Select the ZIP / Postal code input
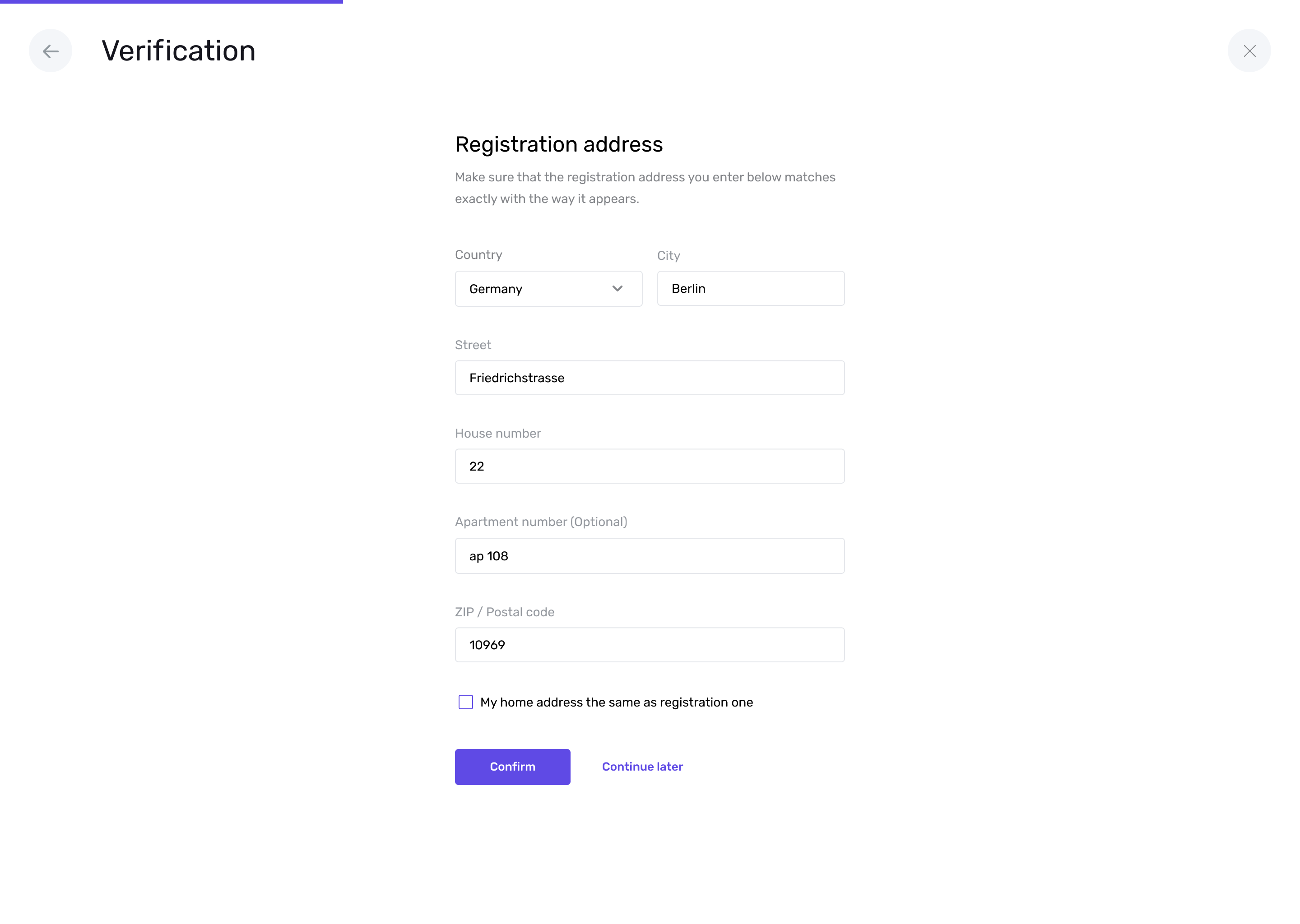The height and width of the screenshot is (924, 1300). 650,645
